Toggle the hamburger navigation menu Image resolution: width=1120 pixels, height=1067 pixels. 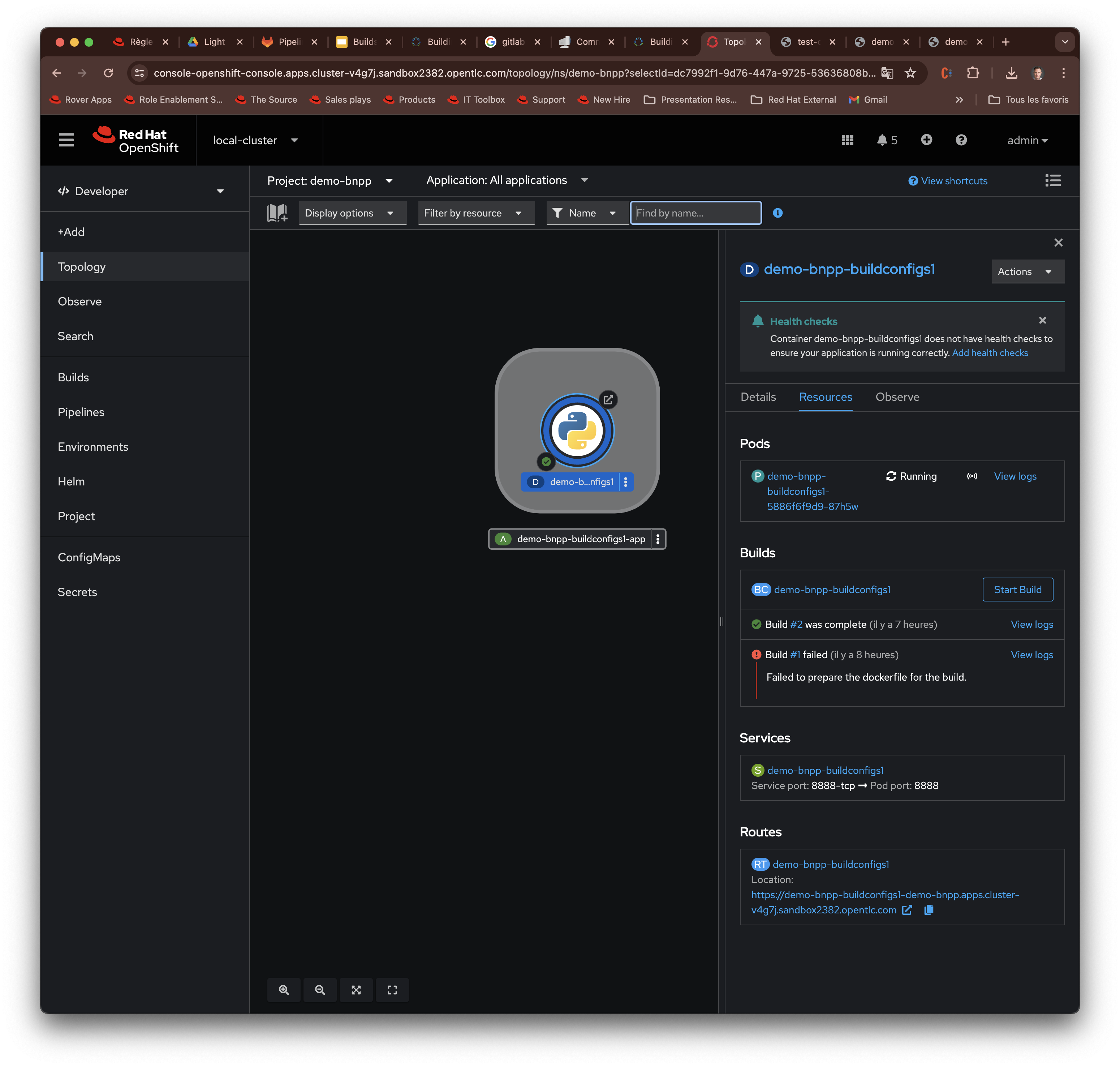[66, 140]
